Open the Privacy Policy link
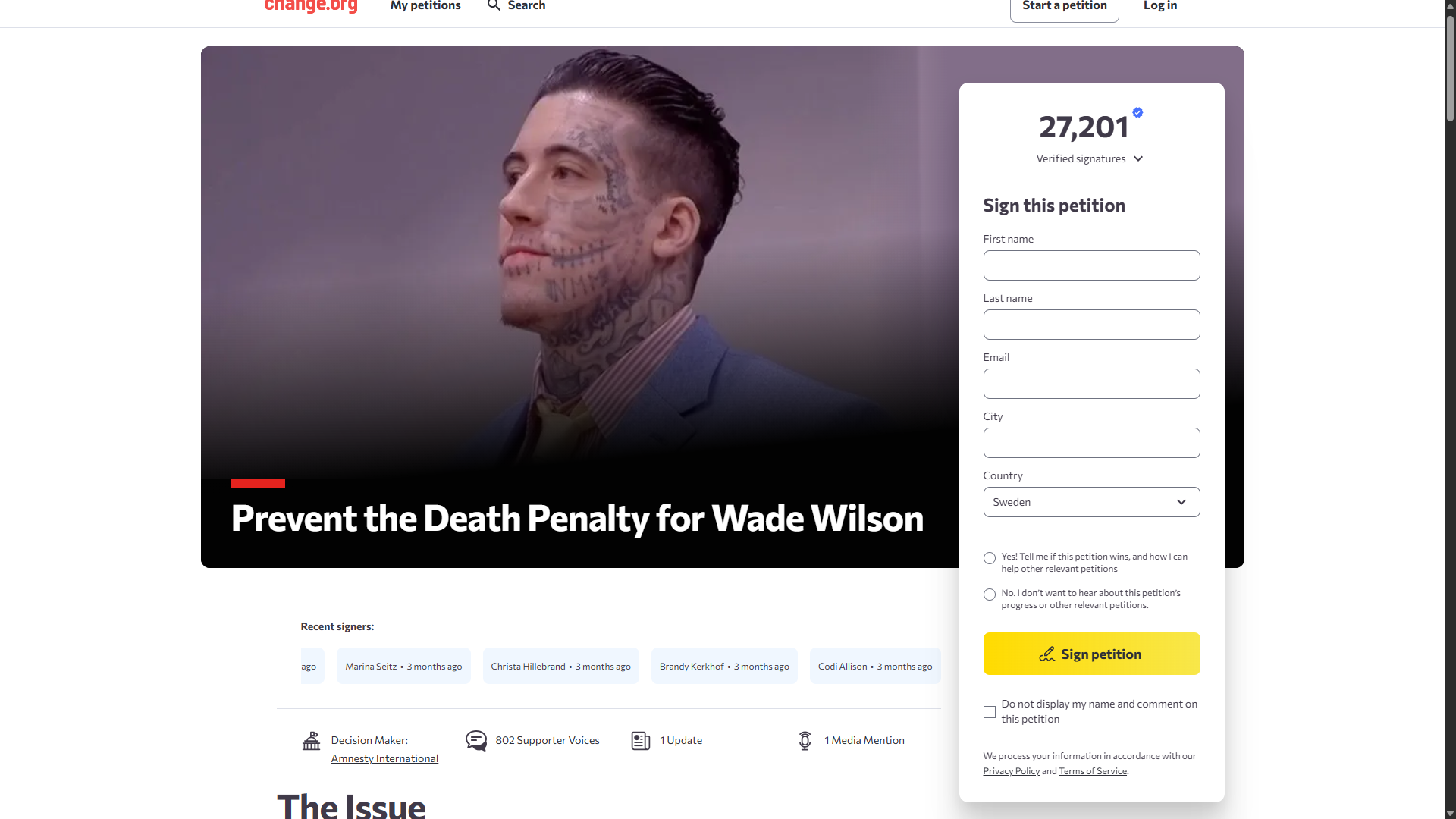Viewport: 1456px width, 819px height. click(1011, 771)
